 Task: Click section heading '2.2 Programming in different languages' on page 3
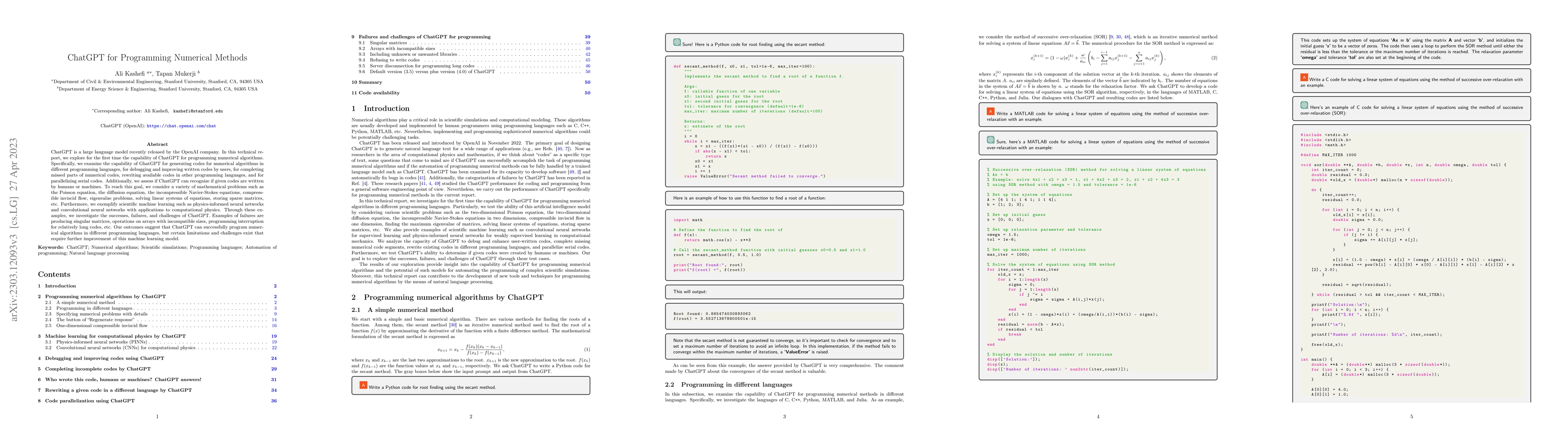[729, 385]
